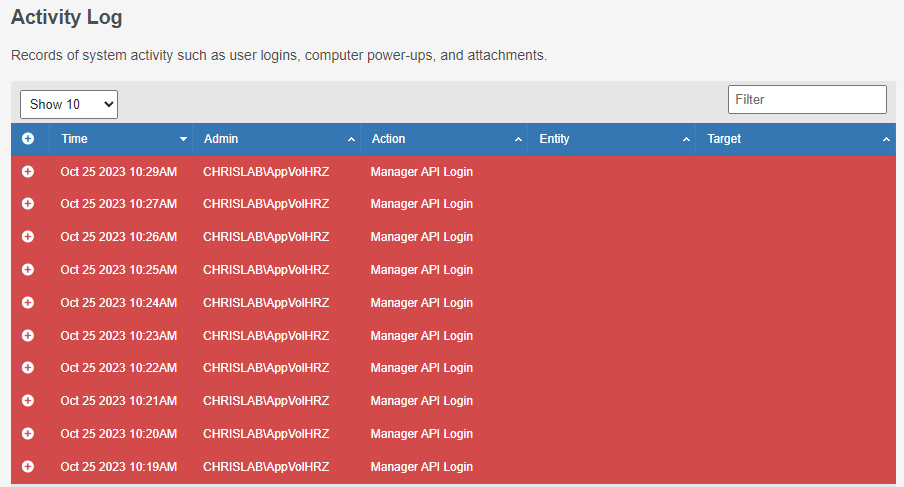Click plus icon for 10:25AM entry
The width and height of the screenshot is (904, 487).
point(28,270)
